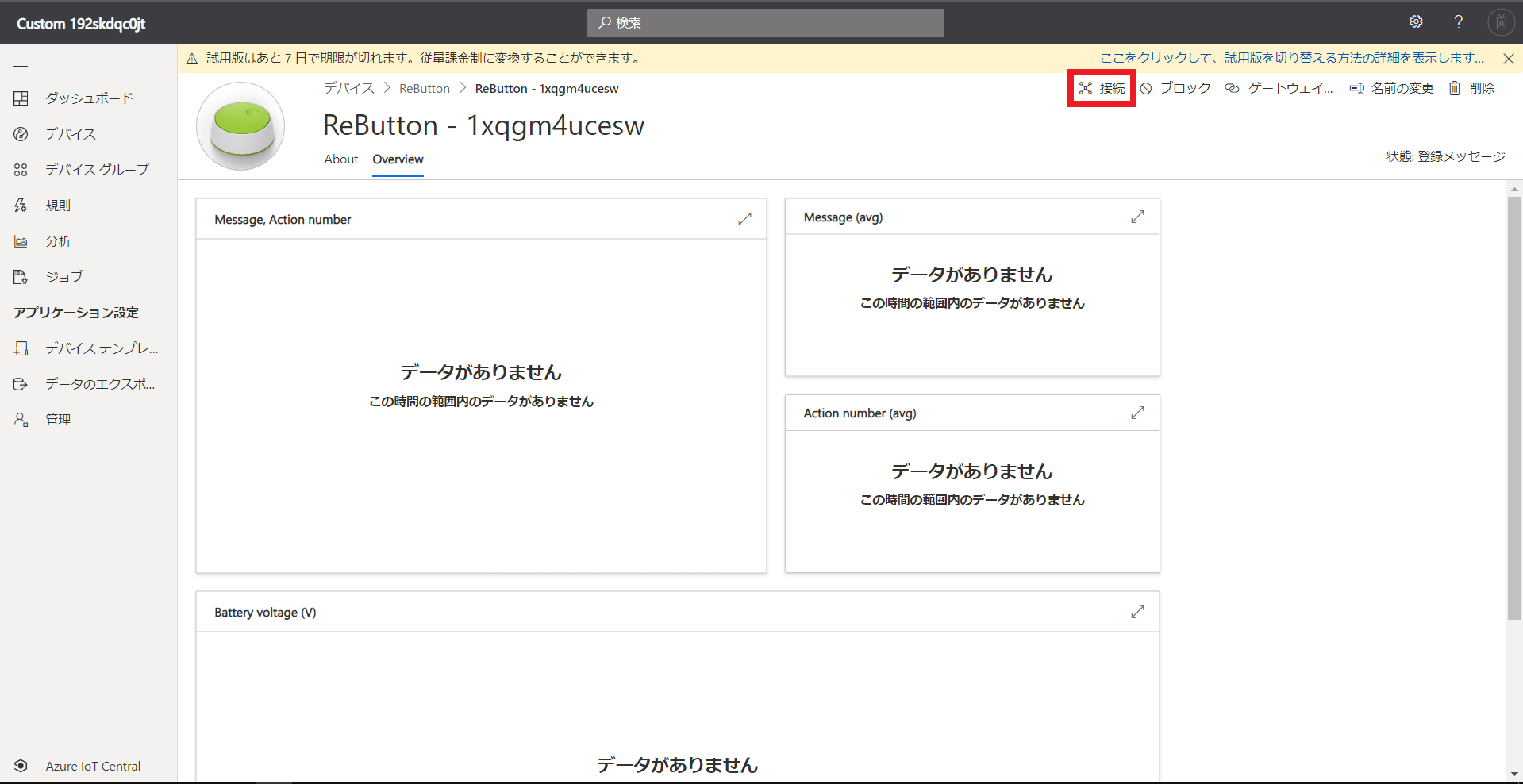Click the ReButton - 1xqgm4ucesw breadcrumb text
Screen dimensions: 1523x784
(x=547, y=88)
